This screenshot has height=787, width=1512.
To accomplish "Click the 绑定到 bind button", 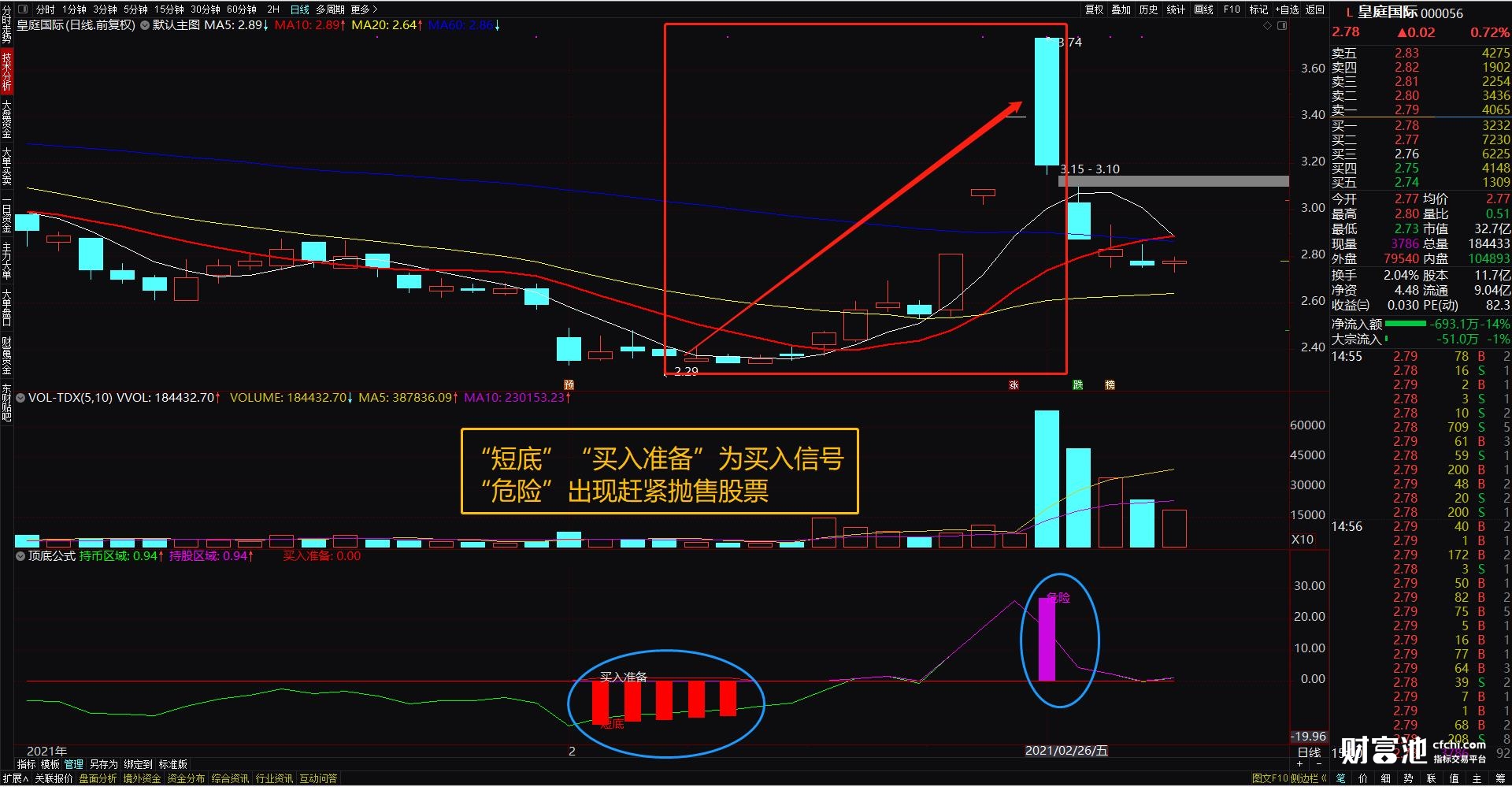I will point(138,765).
